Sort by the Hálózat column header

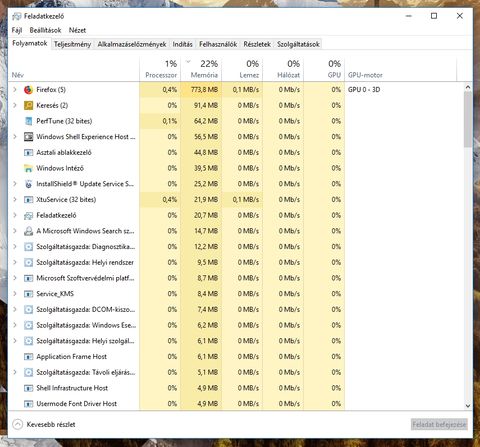[283, 69]
